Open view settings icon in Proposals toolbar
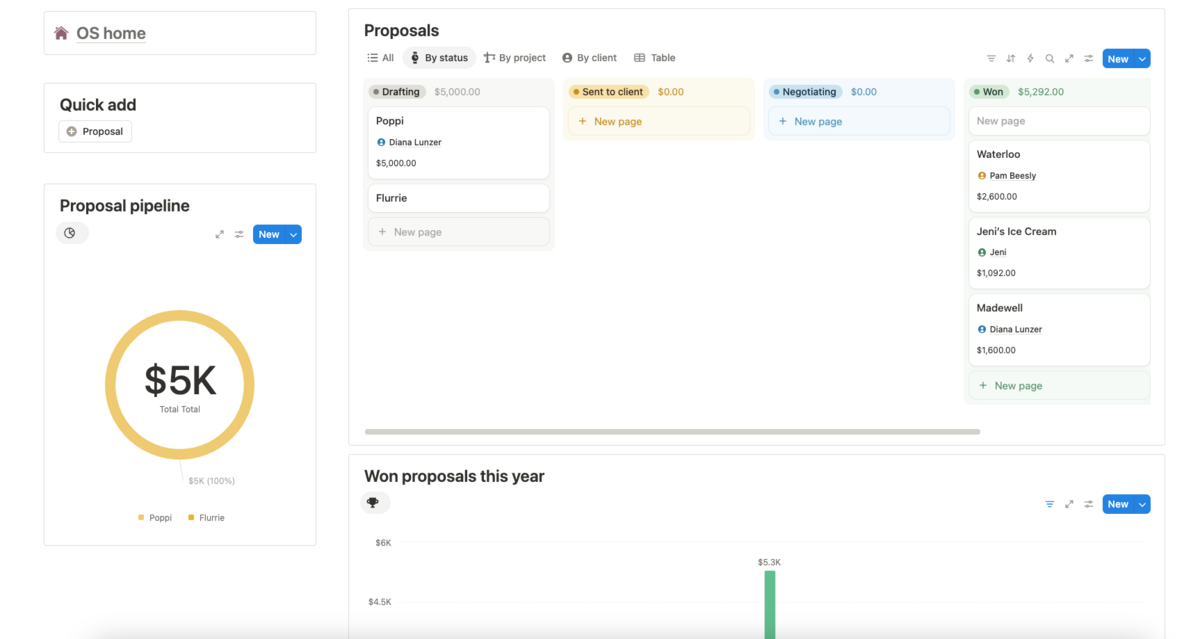Viewport: 1200px width, 639px height. point(1089,59)
